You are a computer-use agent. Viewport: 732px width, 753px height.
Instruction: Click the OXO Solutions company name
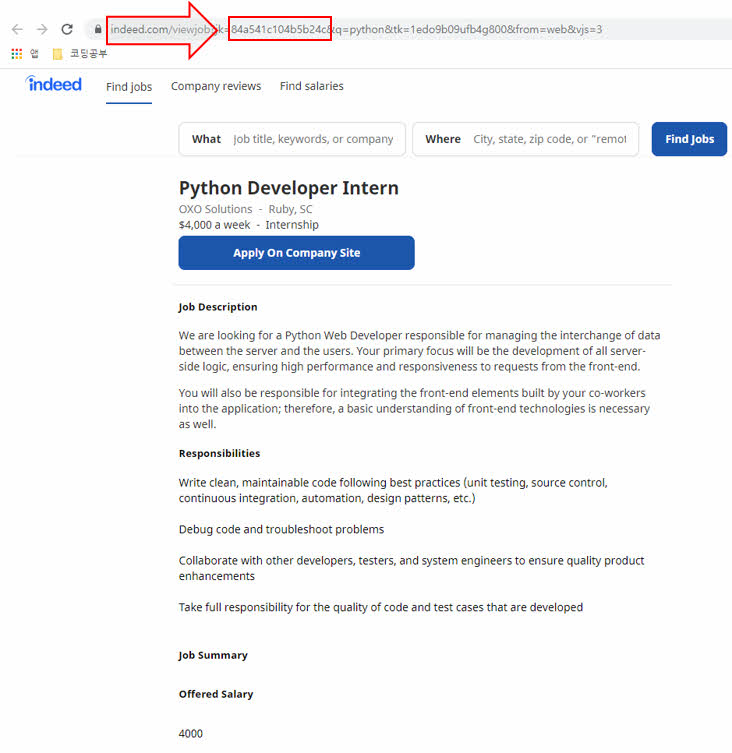[215, 209]
